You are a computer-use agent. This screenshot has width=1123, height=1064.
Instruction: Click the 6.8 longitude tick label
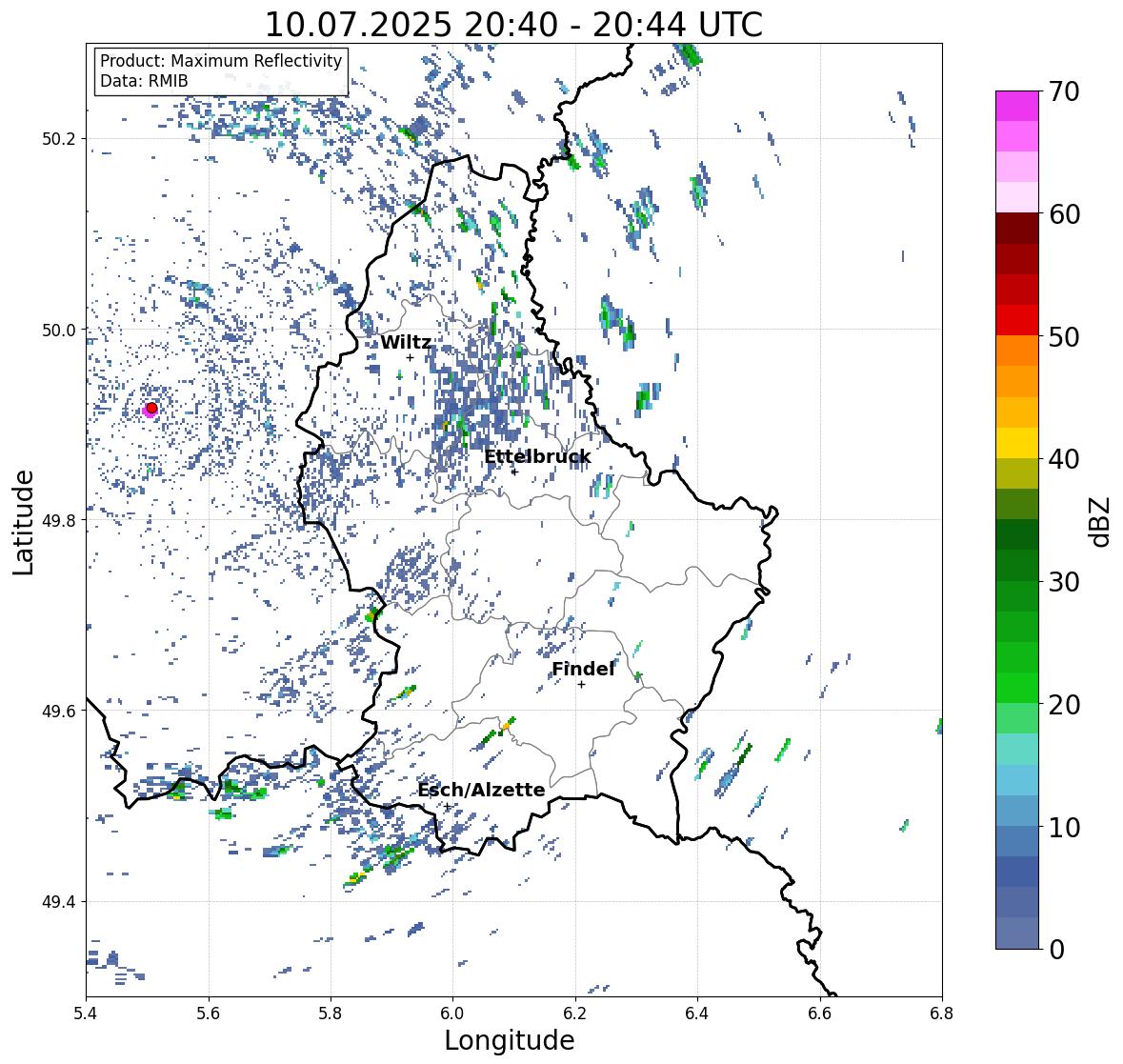pyautogui.click(x=942, y=1014)
